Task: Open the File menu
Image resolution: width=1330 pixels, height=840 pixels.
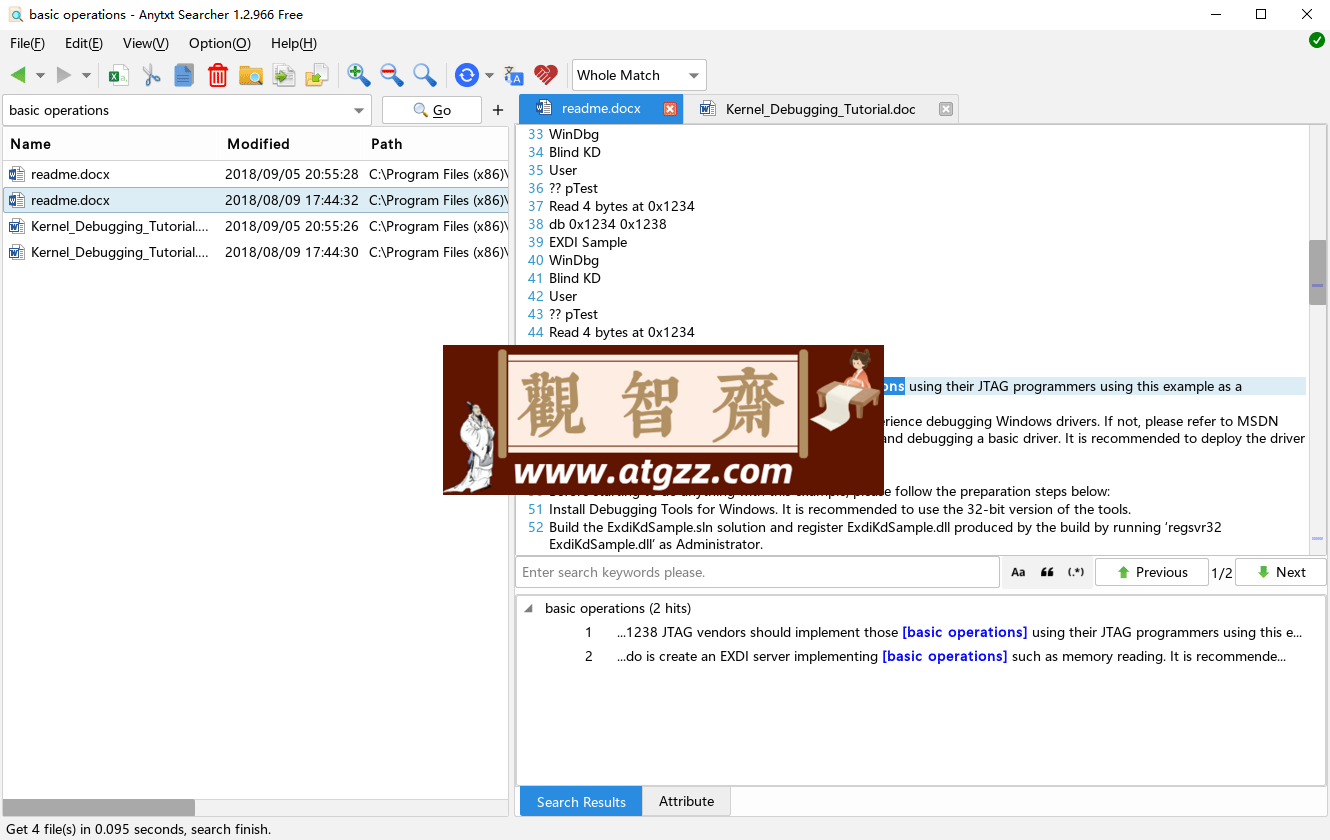Action: [x=27, y=43]
